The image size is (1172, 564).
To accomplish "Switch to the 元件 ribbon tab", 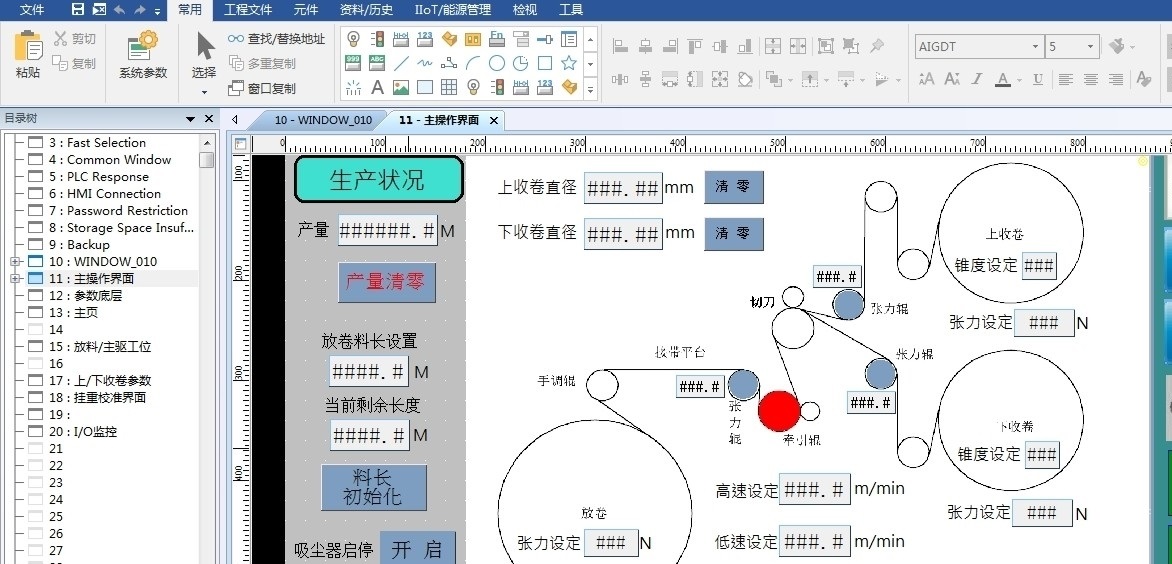I will 306,10.
